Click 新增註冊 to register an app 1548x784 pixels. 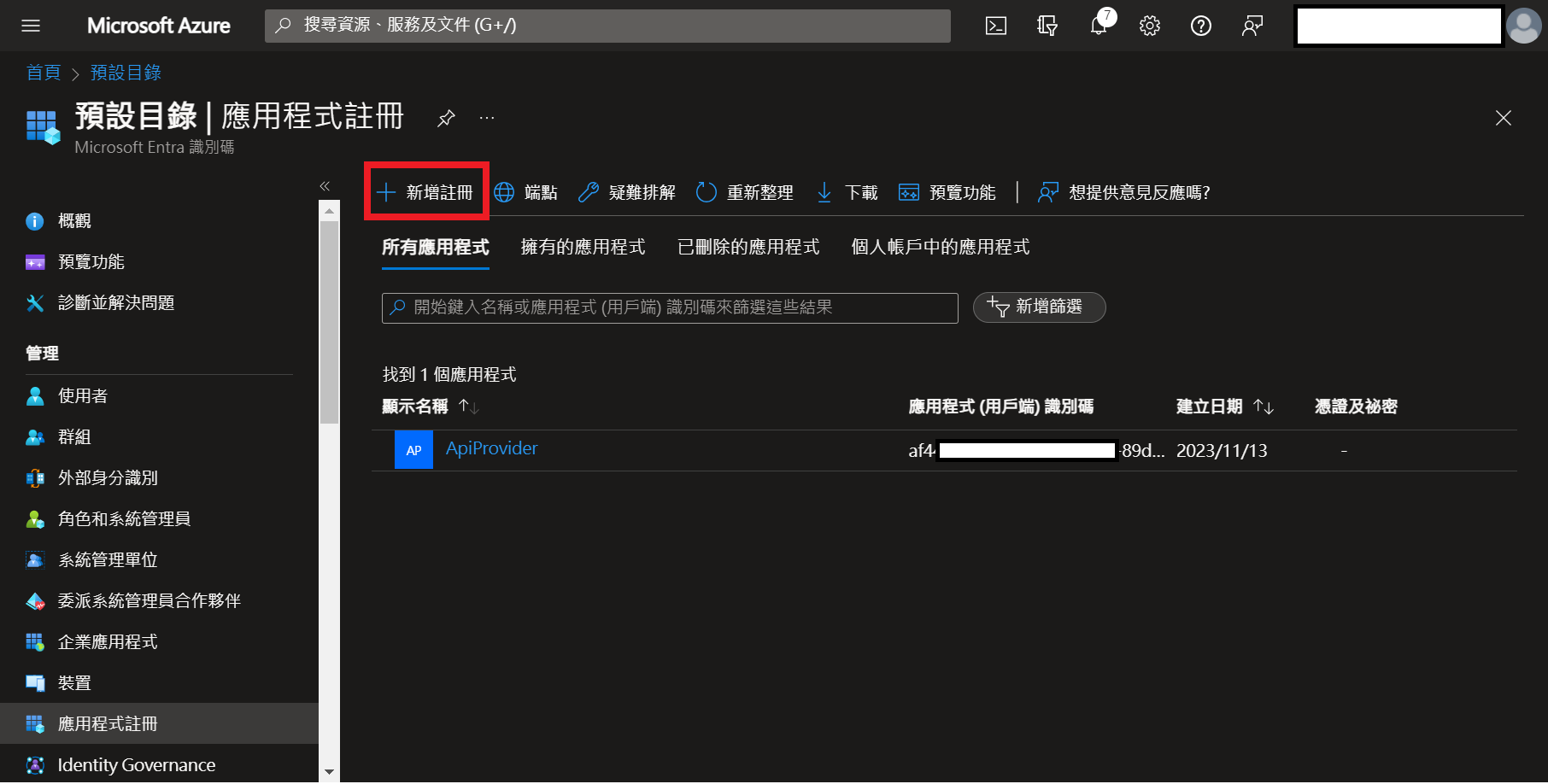click(425, 192)
